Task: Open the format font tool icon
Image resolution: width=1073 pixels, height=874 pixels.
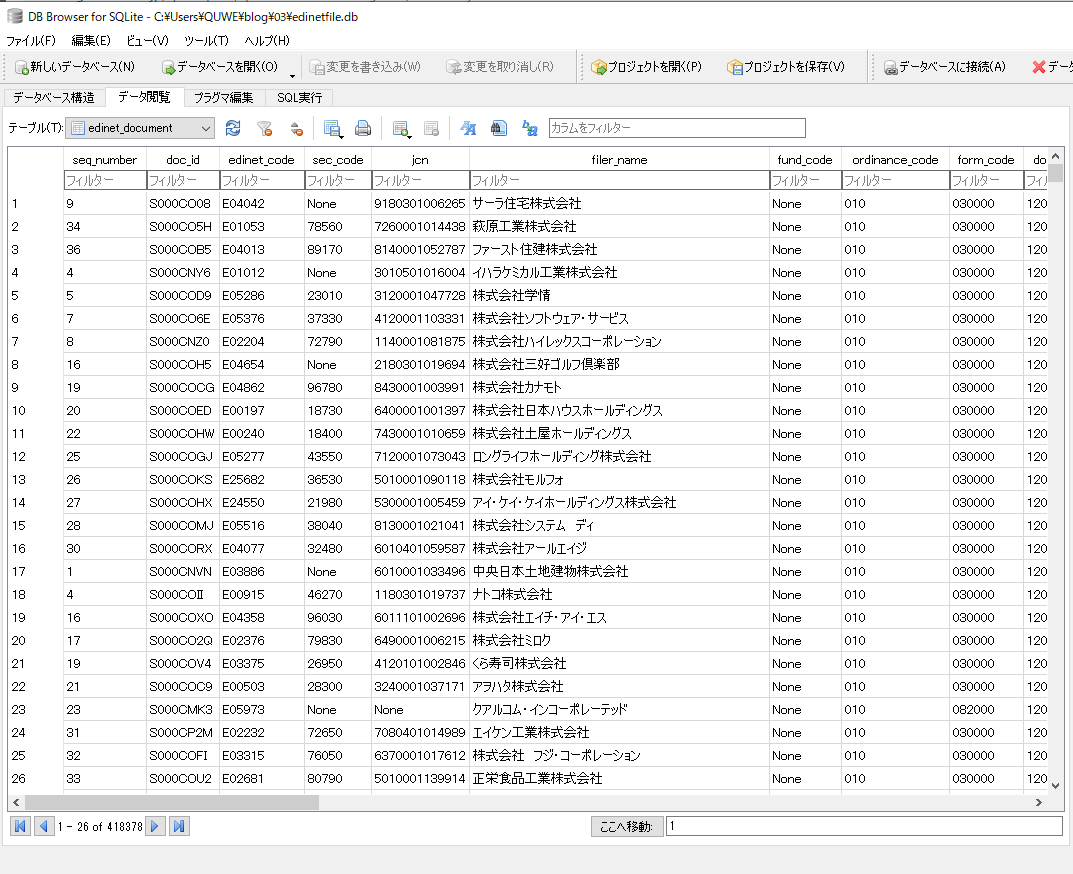Action: (468, 128)
